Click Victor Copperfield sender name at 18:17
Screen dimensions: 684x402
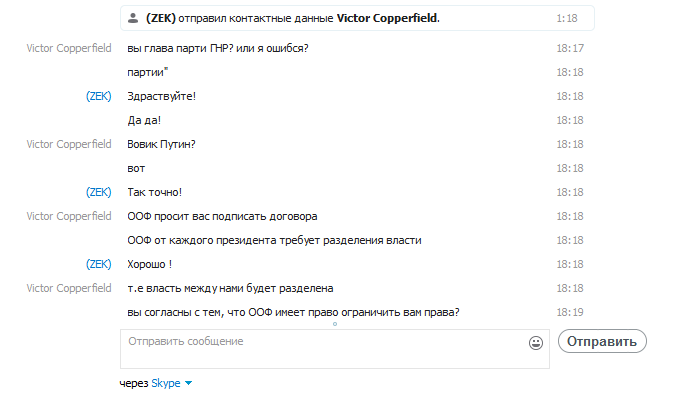[69, 48]
